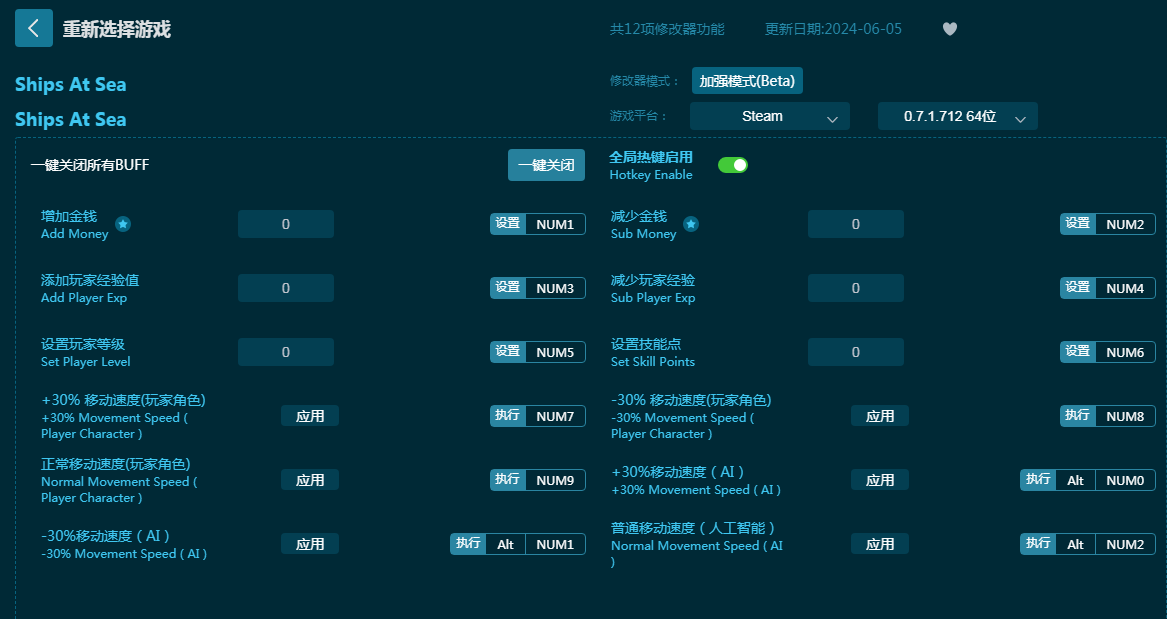
Task: Apply -30% Movement Speed for Player Character
Action: click(880, 416)
